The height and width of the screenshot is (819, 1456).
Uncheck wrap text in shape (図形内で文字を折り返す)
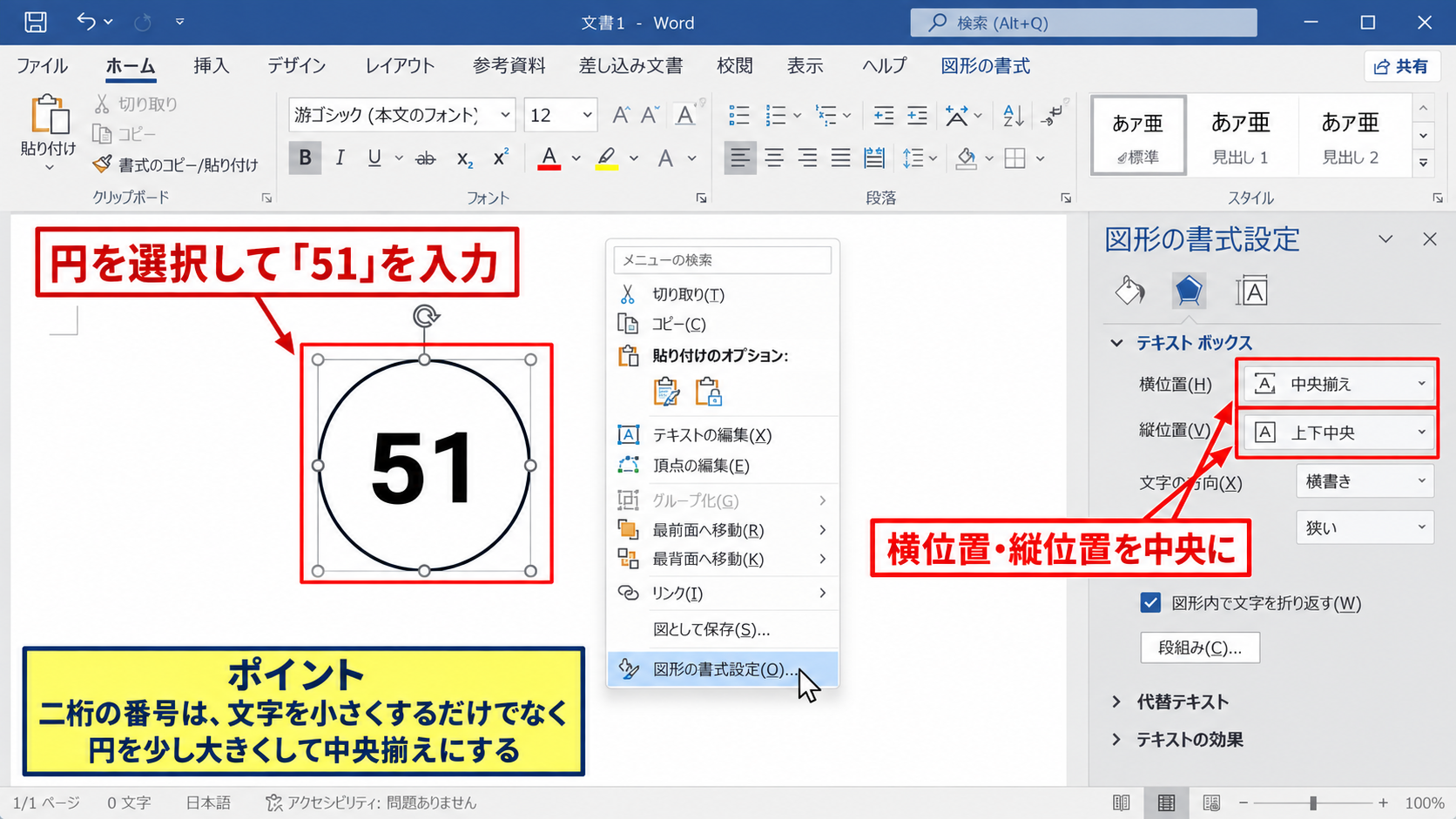(1150, 602)
